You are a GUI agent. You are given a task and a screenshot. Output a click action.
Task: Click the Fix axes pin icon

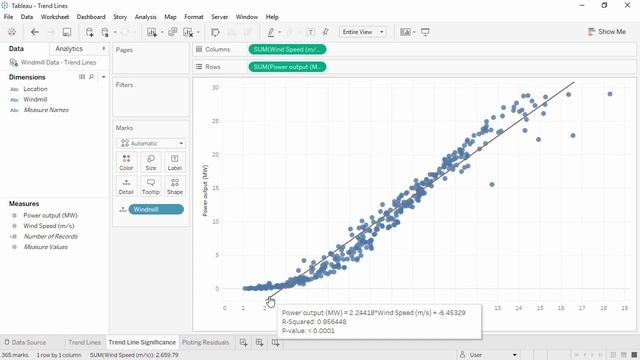click(x=326, y=32)
